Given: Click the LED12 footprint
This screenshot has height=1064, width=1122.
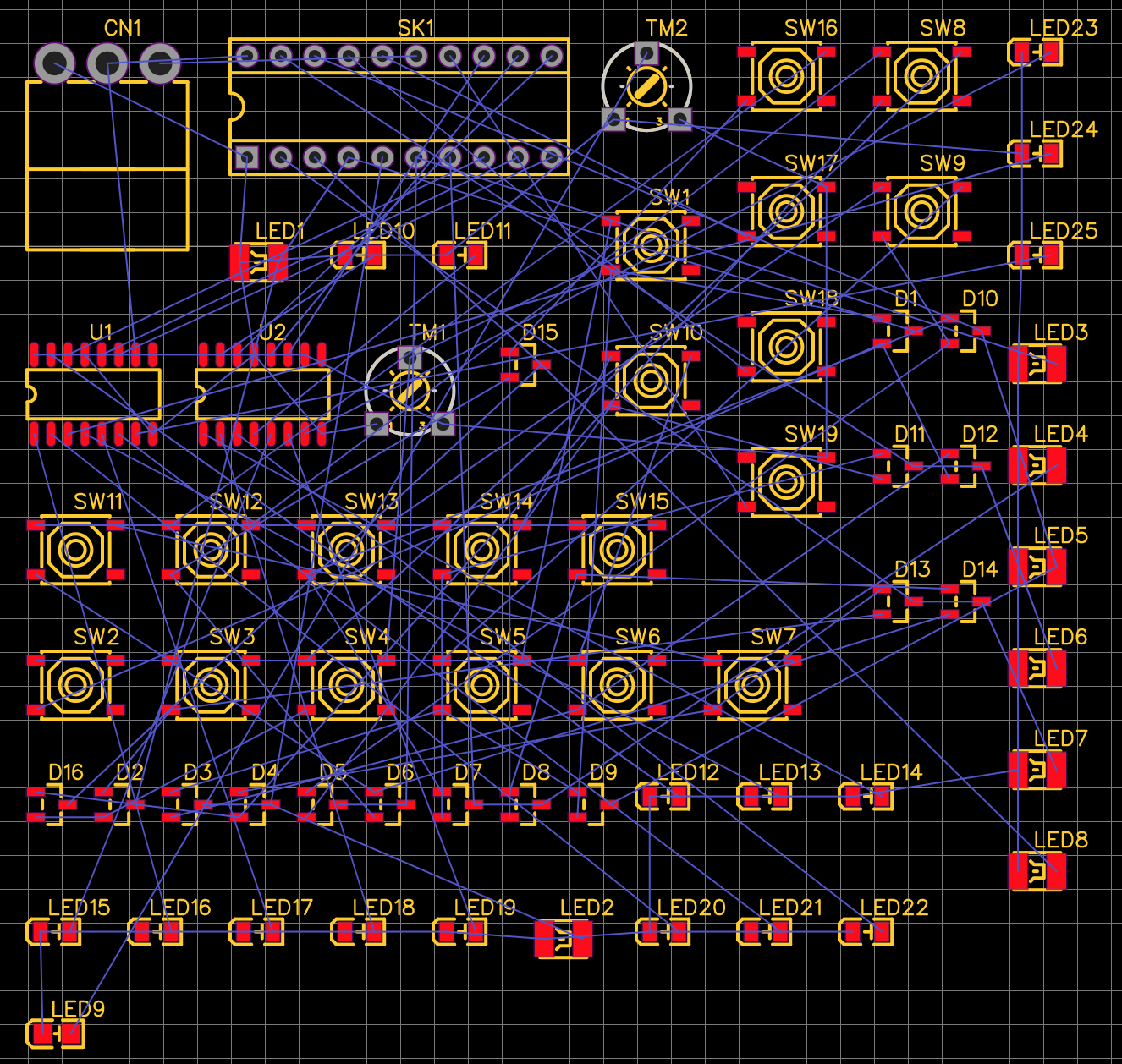Looking at the screenshot, I should [663, 797].
